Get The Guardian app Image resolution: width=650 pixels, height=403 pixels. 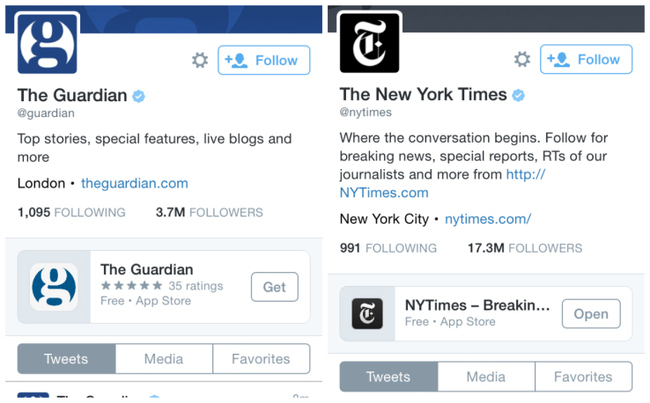pos(274,287)
